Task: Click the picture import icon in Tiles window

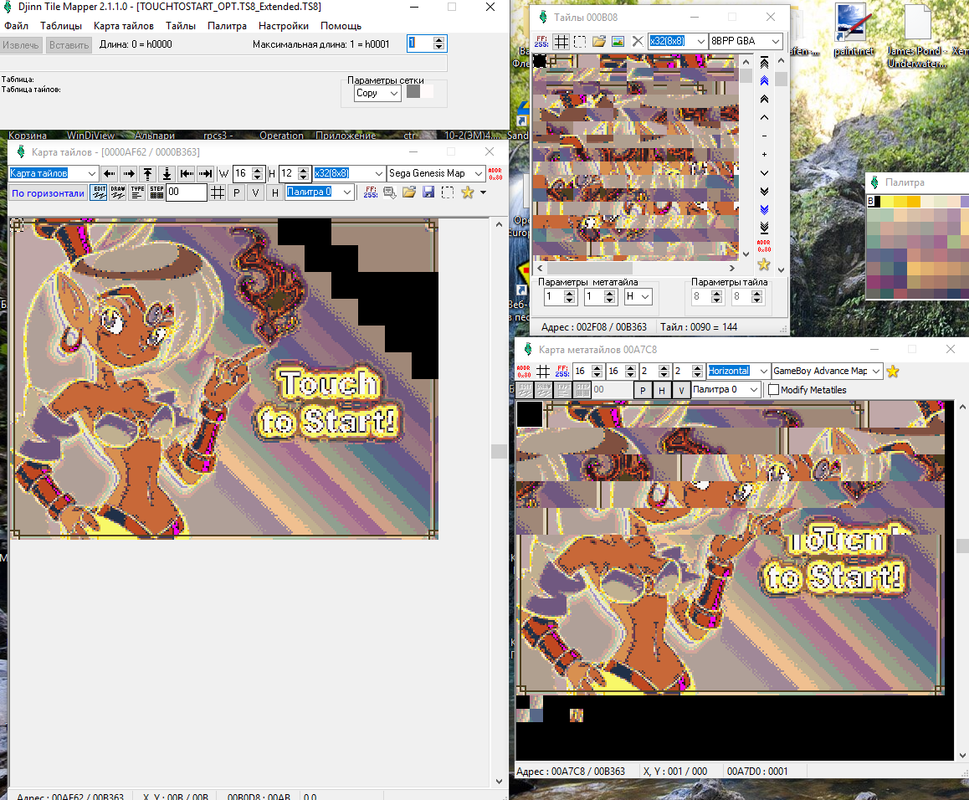Action: 618,41
